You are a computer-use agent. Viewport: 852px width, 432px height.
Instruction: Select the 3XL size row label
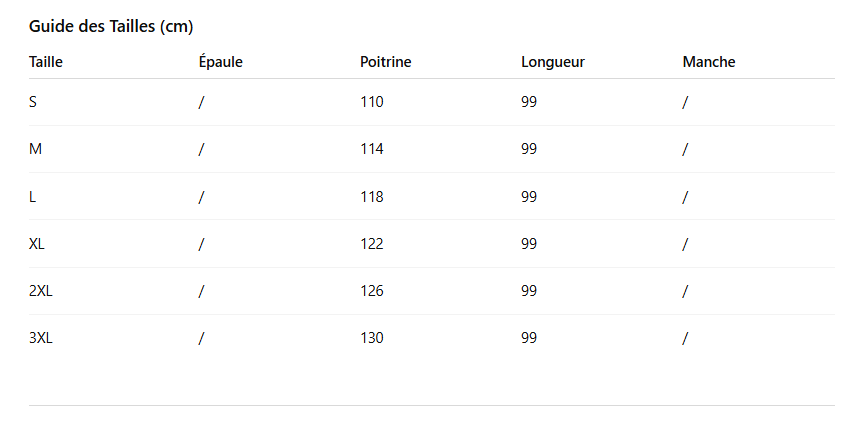click(41, 338)
